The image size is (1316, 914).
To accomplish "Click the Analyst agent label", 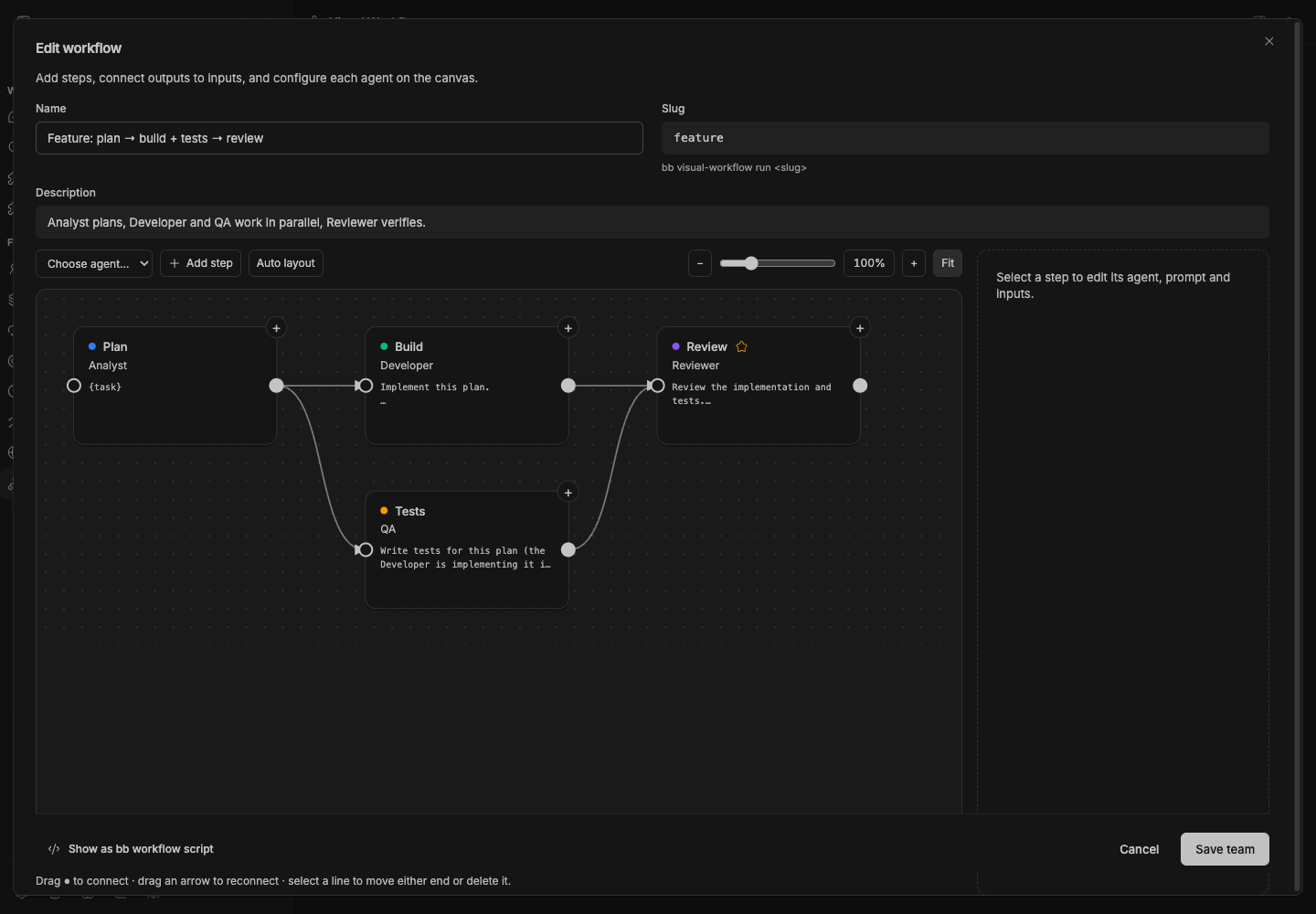I will [x=108, y=366].
